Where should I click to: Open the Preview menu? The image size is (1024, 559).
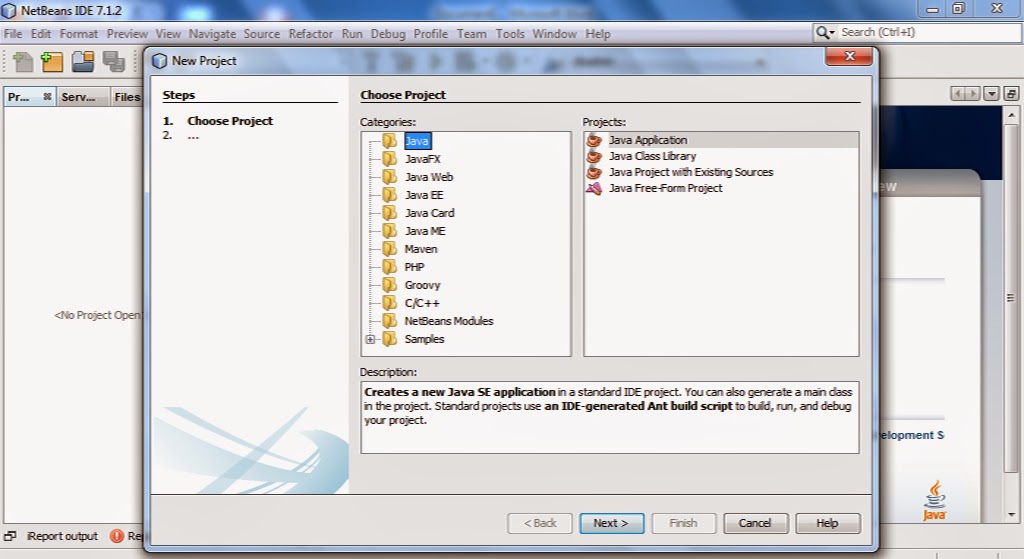127,33
